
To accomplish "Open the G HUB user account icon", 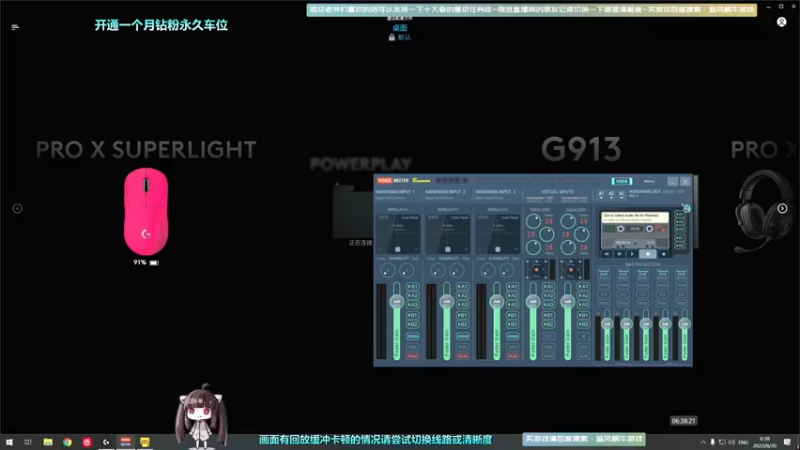I will 781,22.
